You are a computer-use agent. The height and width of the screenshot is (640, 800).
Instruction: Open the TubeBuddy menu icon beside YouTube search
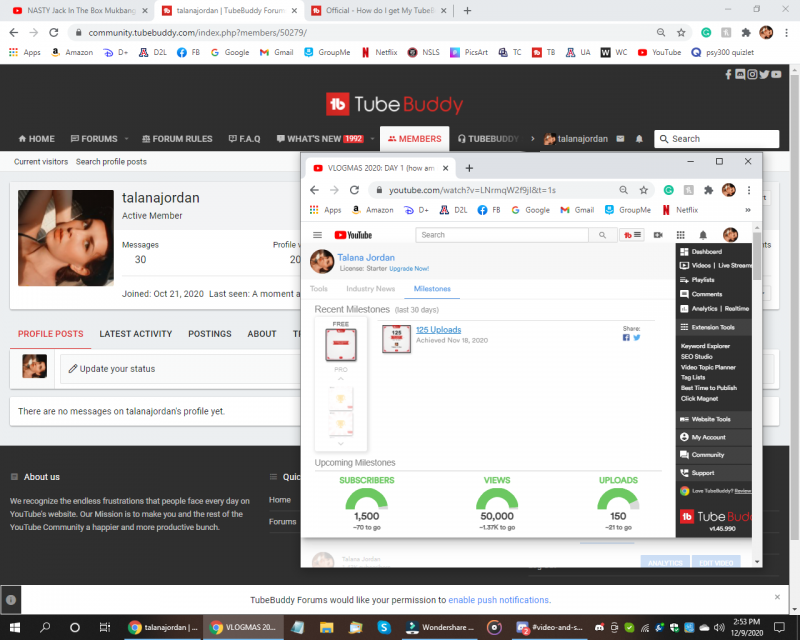[x=632, y=235]
